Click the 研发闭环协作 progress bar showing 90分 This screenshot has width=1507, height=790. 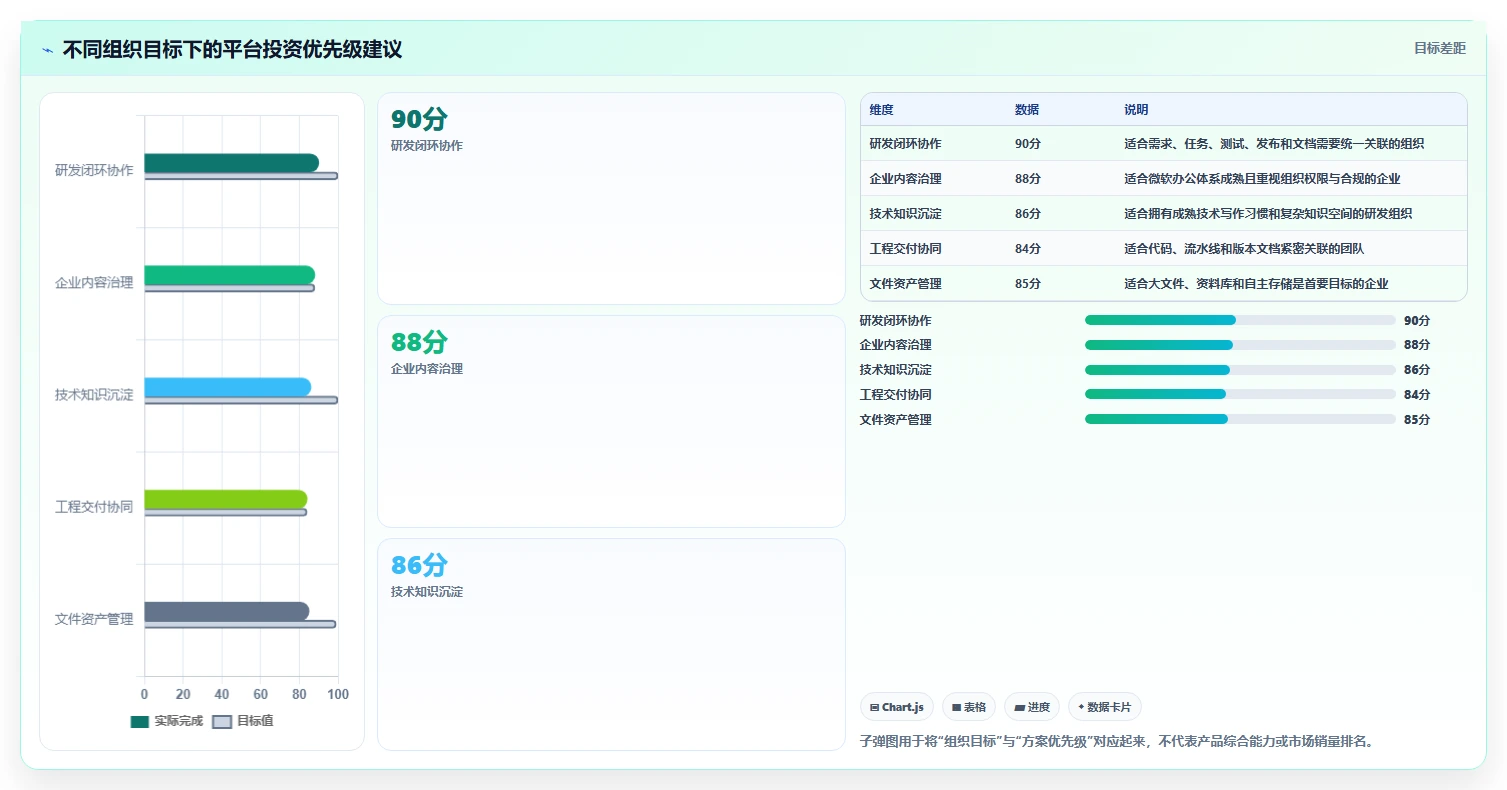pos(1240,320)
